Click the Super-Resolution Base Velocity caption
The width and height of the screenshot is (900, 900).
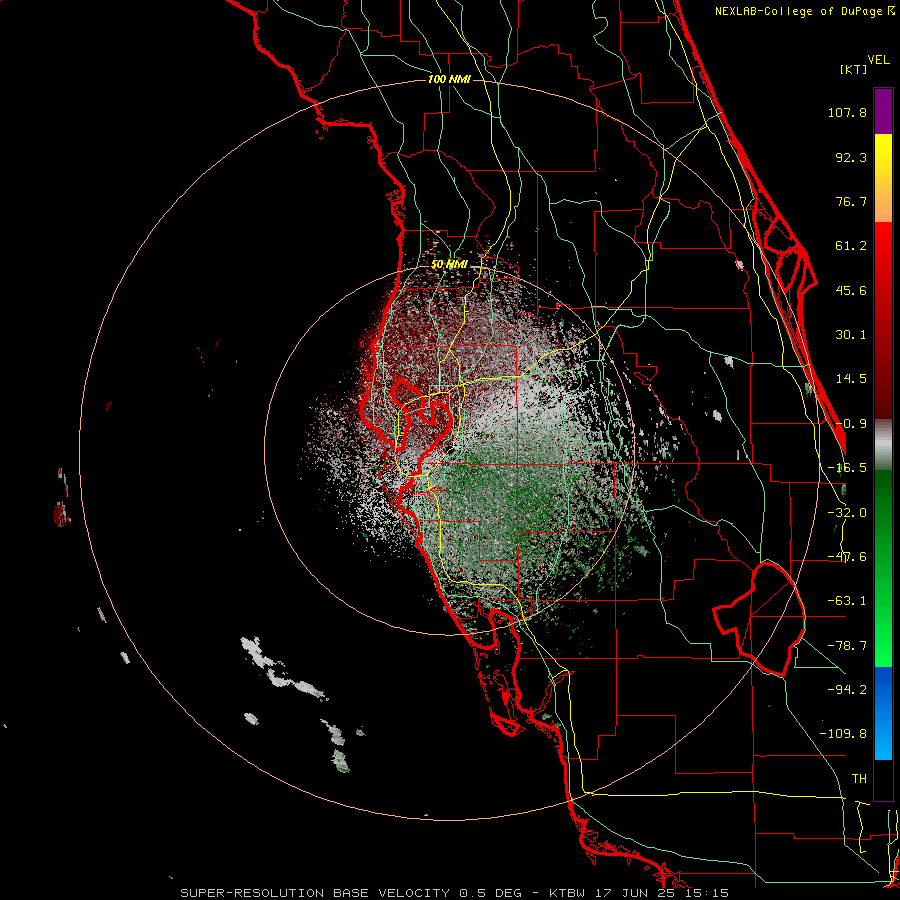pos(455,893)
